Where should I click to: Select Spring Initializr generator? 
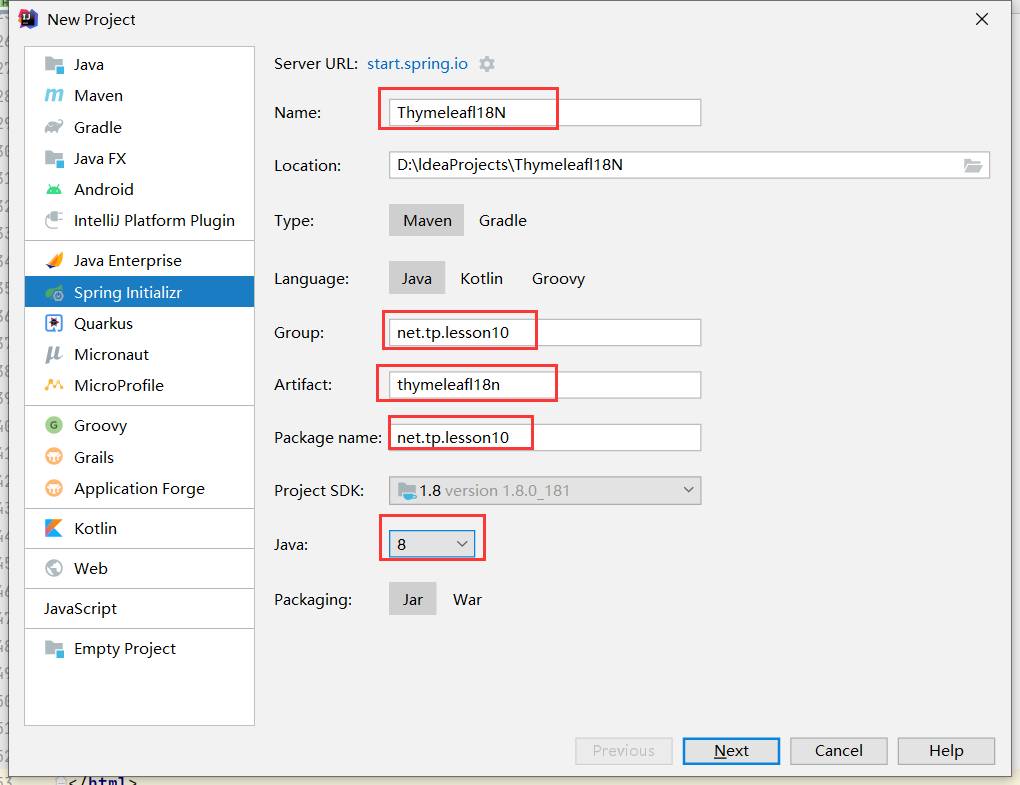[x=139, y=293]
